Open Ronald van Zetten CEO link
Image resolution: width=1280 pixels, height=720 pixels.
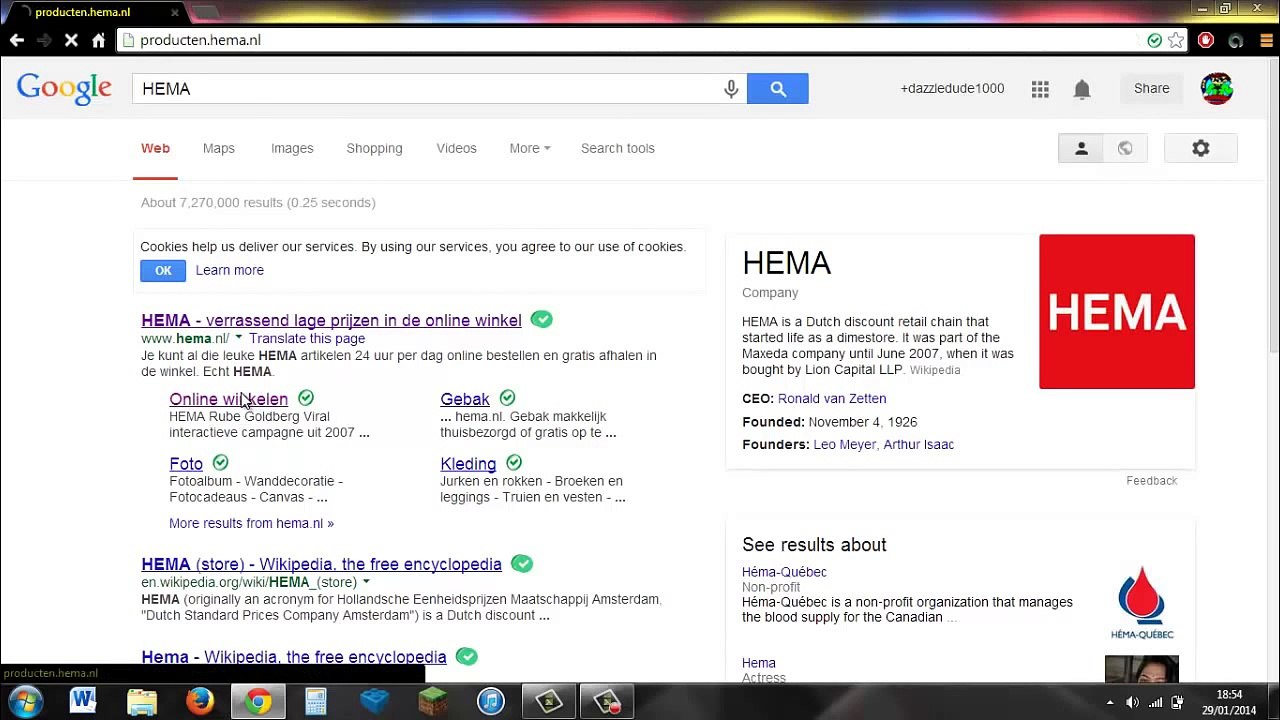(832, 398)
